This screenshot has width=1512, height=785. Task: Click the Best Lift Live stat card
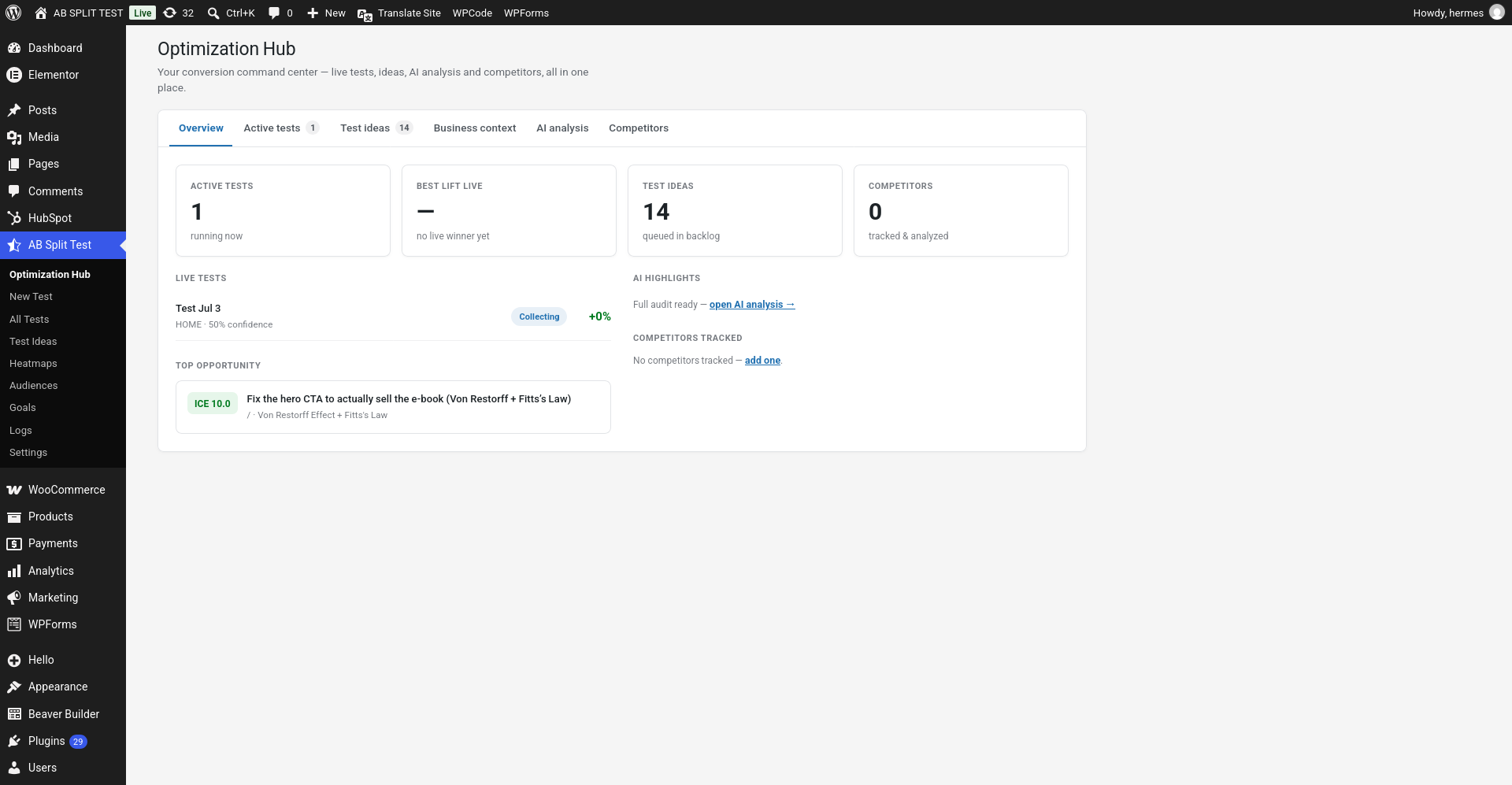click(x=509, y=210)
